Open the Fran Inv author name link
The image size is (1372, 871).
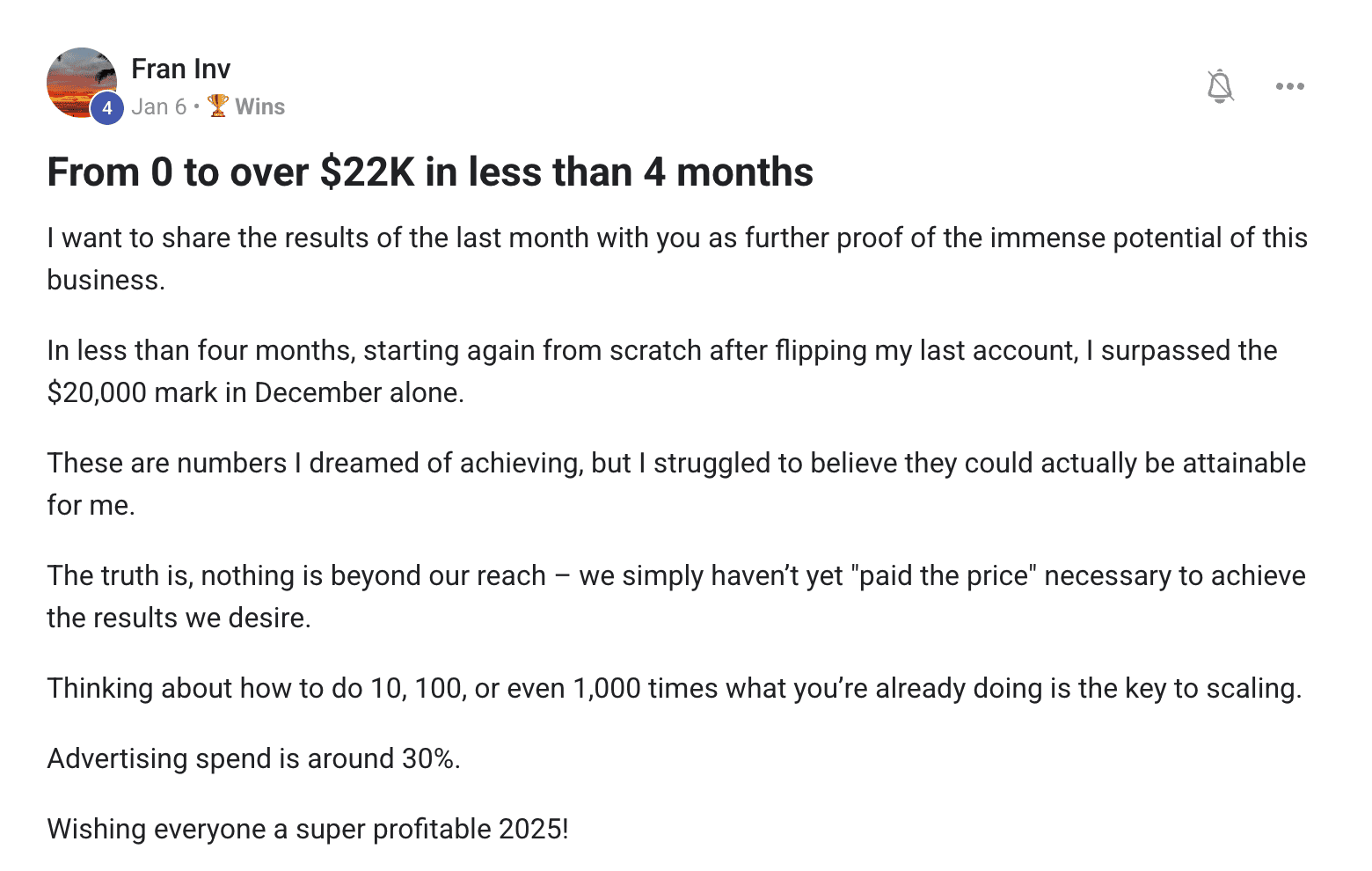[x=181, y=69]
